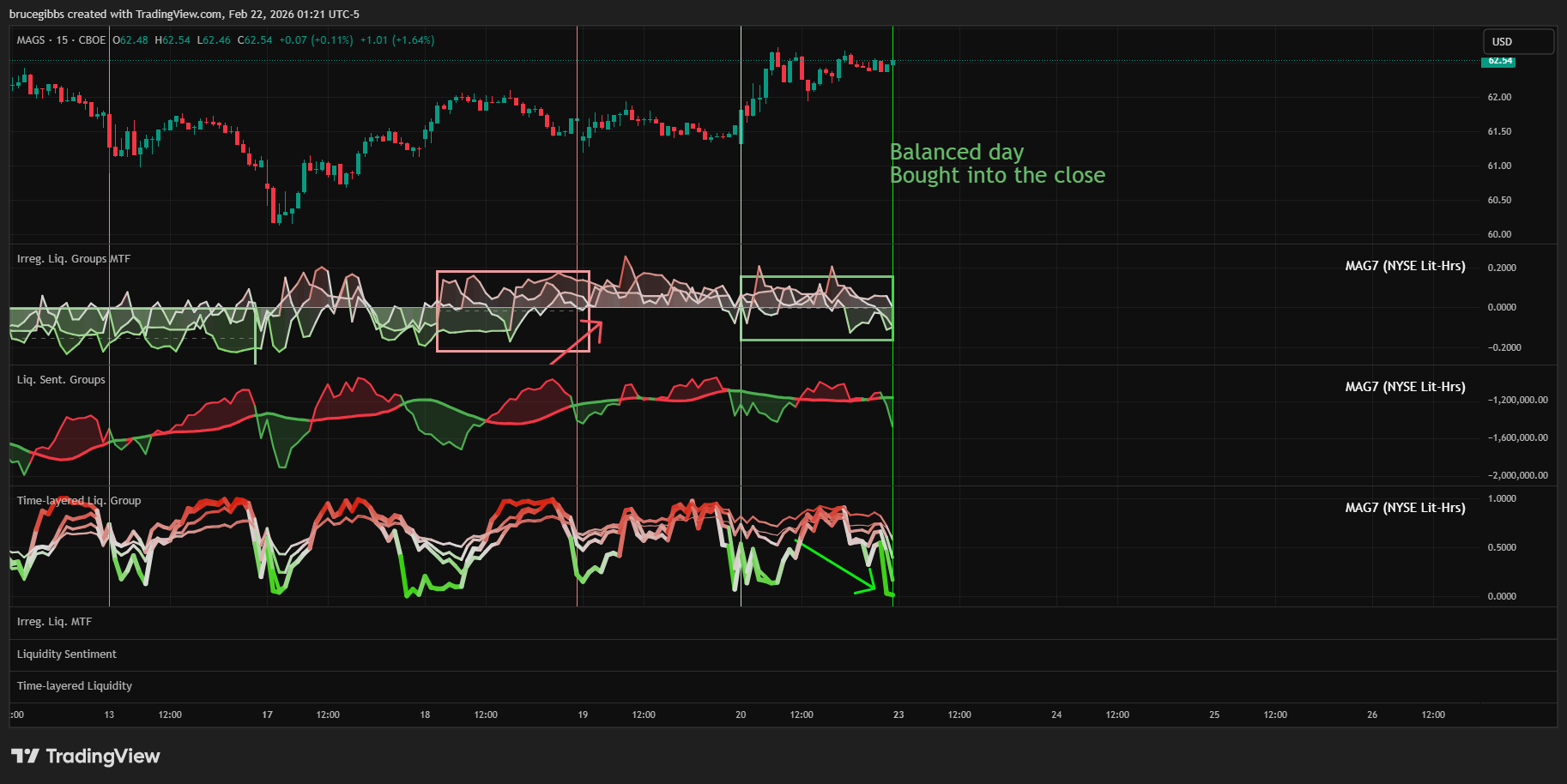Expand the collapsed Time-layered Liquidity pane
This screenshot has height=784, width=1567.
[75, 686]
